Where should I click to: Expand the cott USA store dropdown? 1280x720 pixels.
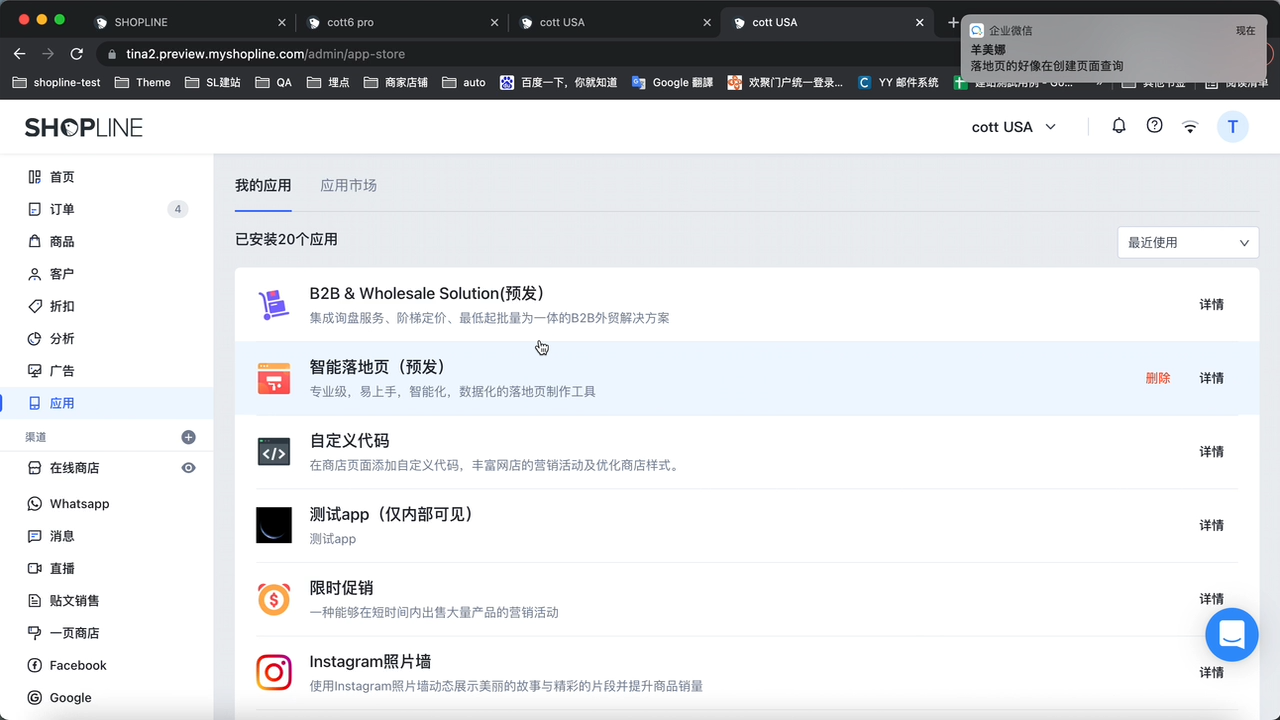1013,127
